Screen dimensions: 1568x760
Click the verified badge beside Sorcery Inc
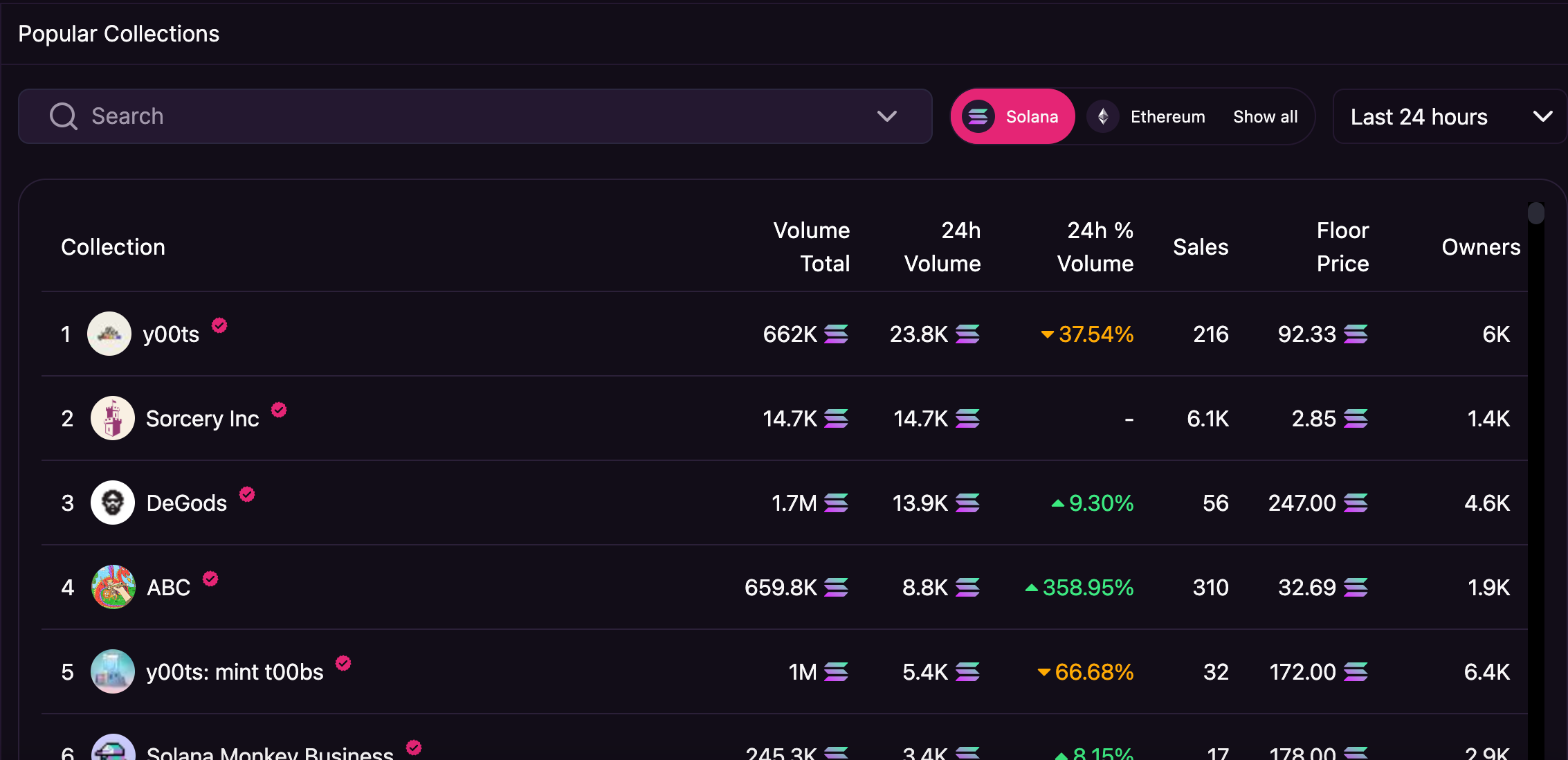pyautogui.click(x=279, y=410)
